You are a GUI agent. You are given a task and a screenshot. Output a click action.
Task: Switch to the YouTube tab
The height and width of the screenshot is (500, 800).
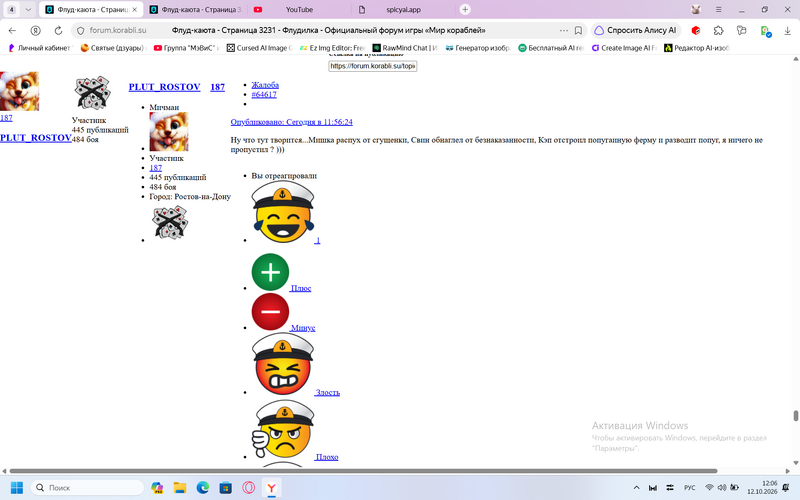tap(299, 10)
